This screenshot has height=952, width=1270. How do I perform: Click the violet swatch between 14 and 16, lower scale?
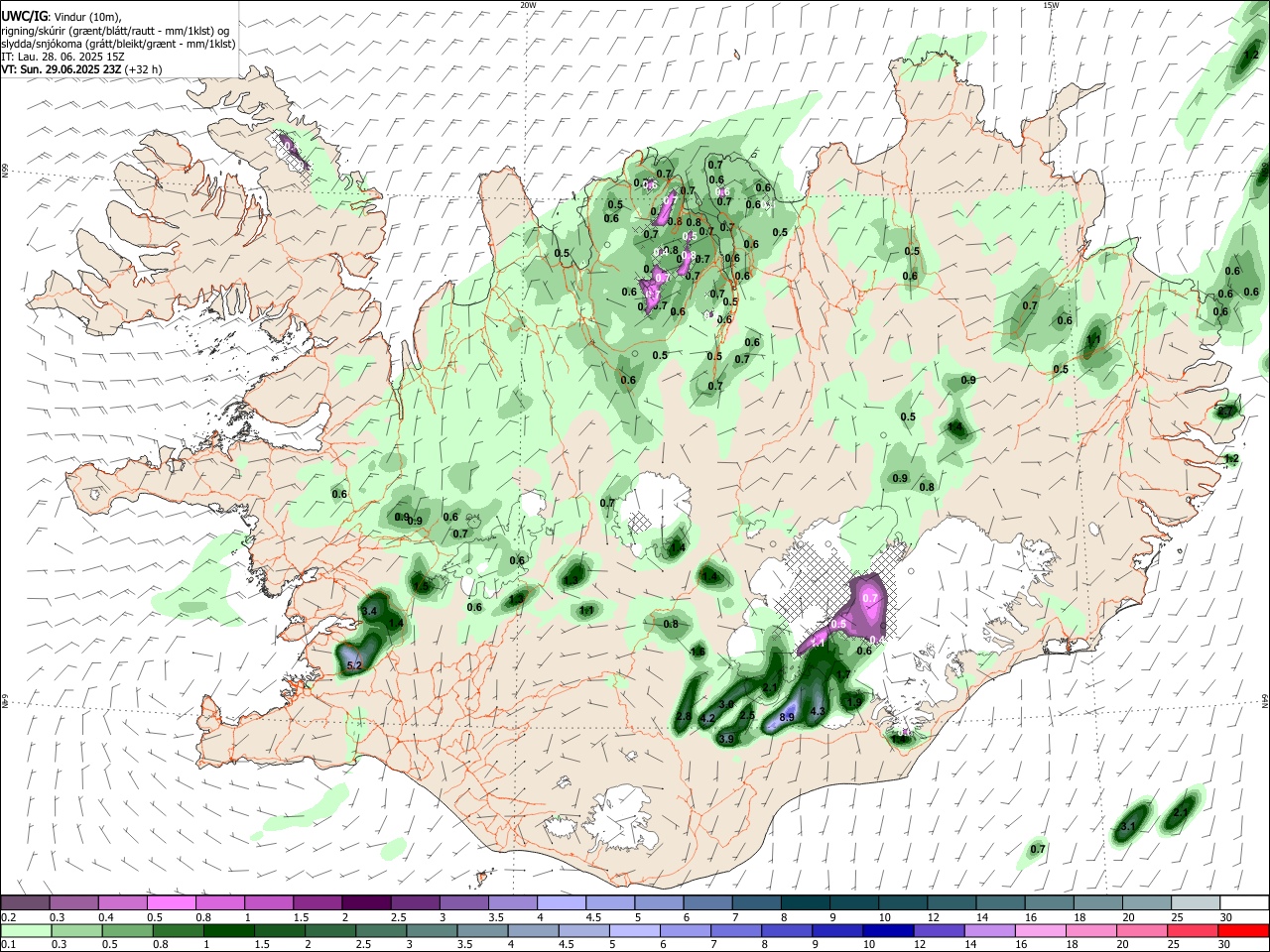click(988, 931)
